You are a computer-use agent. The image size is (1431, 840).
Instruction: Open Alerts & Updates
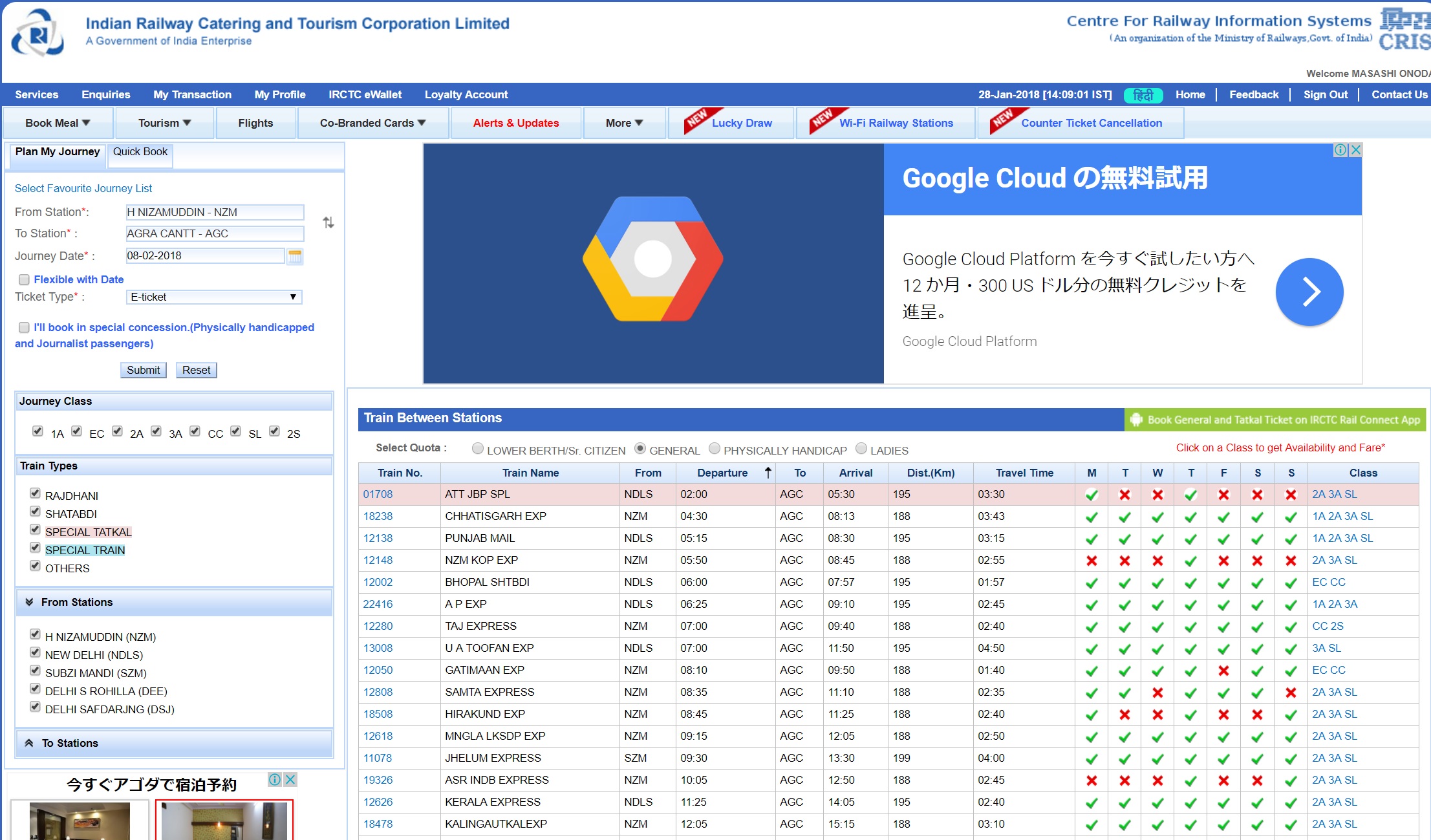point(516,123)
